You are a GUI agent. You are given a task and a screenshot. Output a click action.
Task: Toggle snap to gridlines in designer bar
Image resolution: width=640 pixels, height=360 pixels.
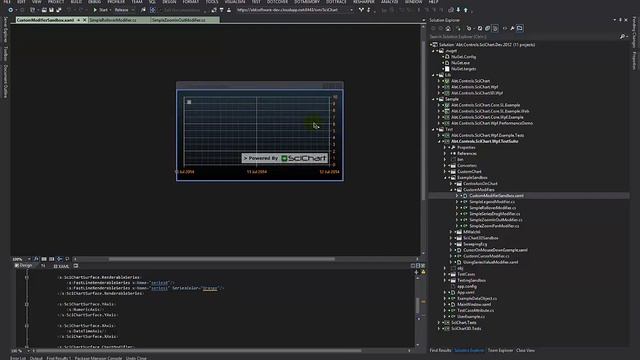[x=51, y=259]
